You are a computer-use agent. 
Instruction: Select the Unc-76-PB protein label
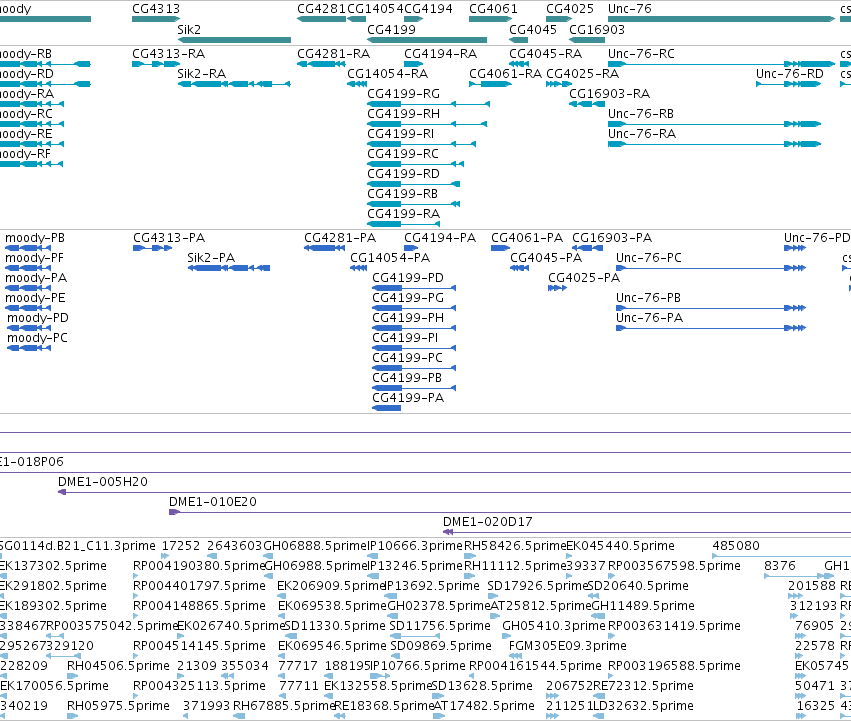[649, 298]
